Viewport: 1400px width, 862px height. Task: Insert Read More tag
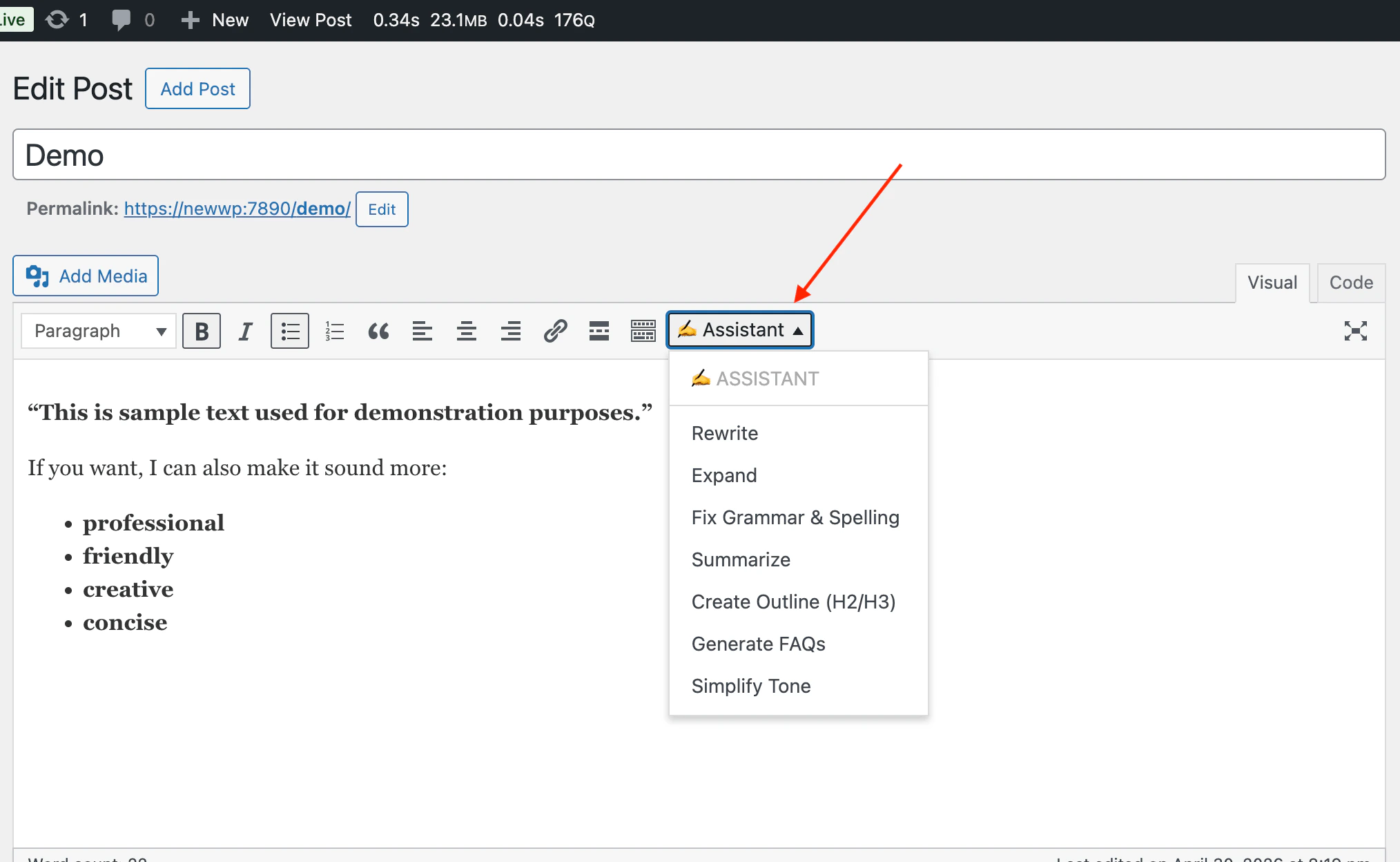pyautogui.click(x=599, y=331)
